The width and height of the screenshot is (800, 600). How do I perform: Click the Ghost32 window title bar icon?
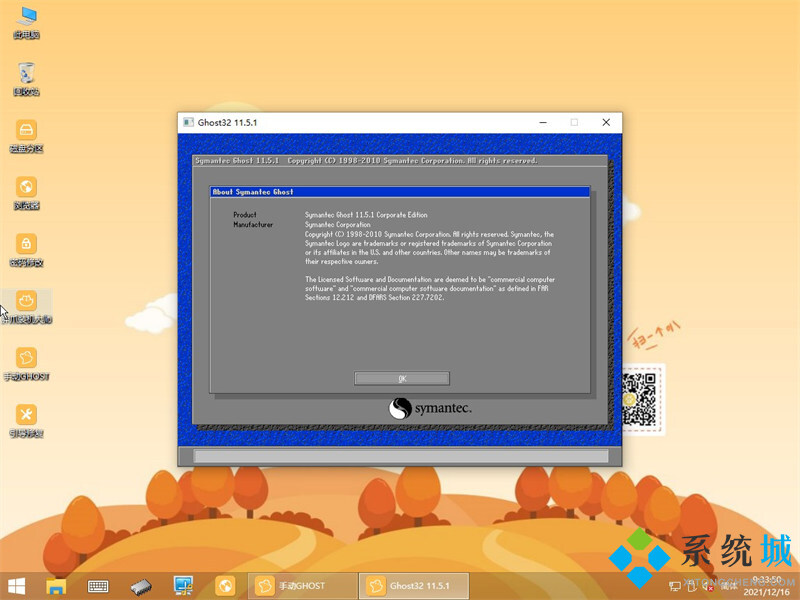point(188,122)
